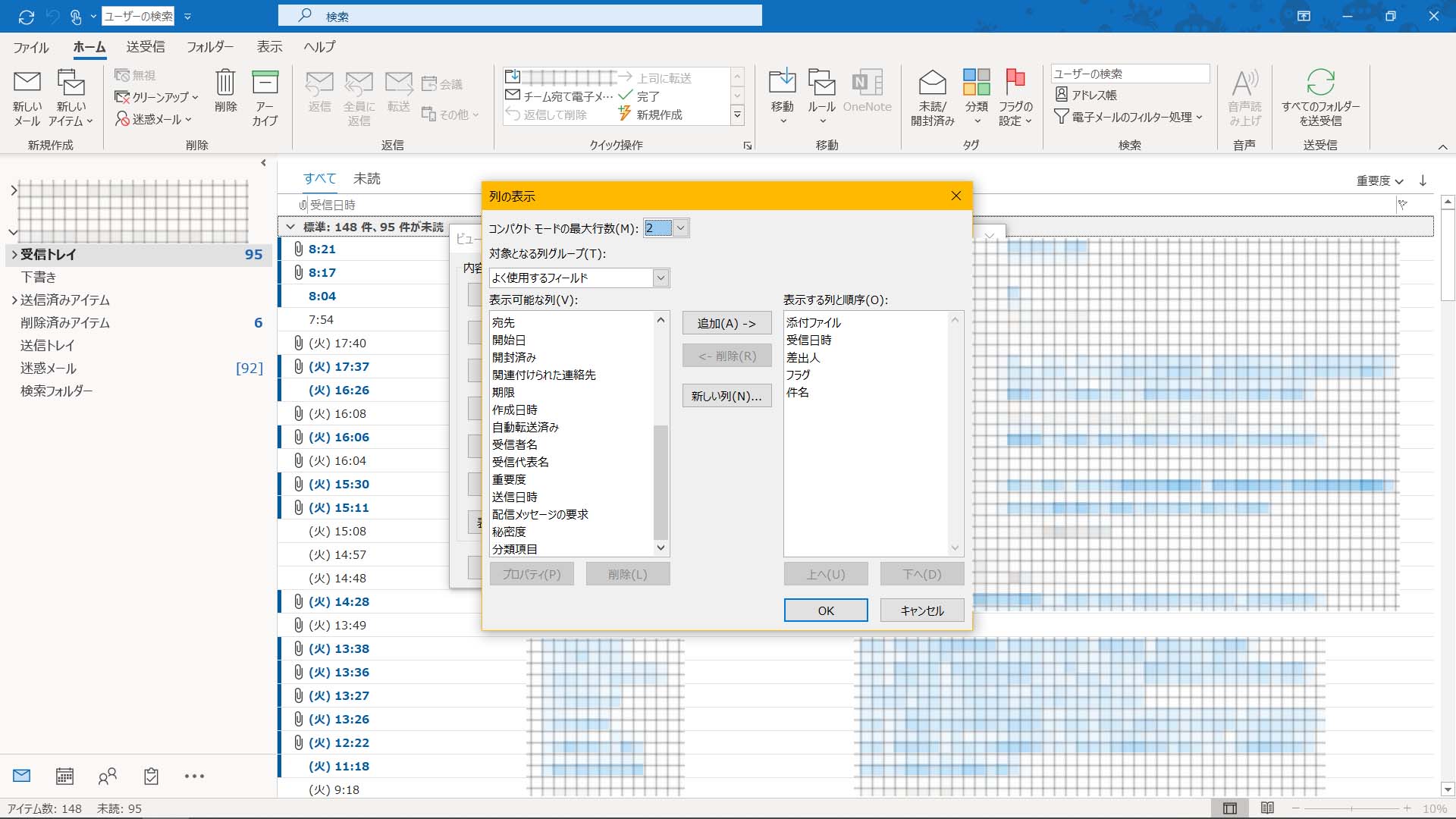Expand the Quick Steps gallery
The width and height of the screenshot is (1456, 819).
[x=736, y=115]
